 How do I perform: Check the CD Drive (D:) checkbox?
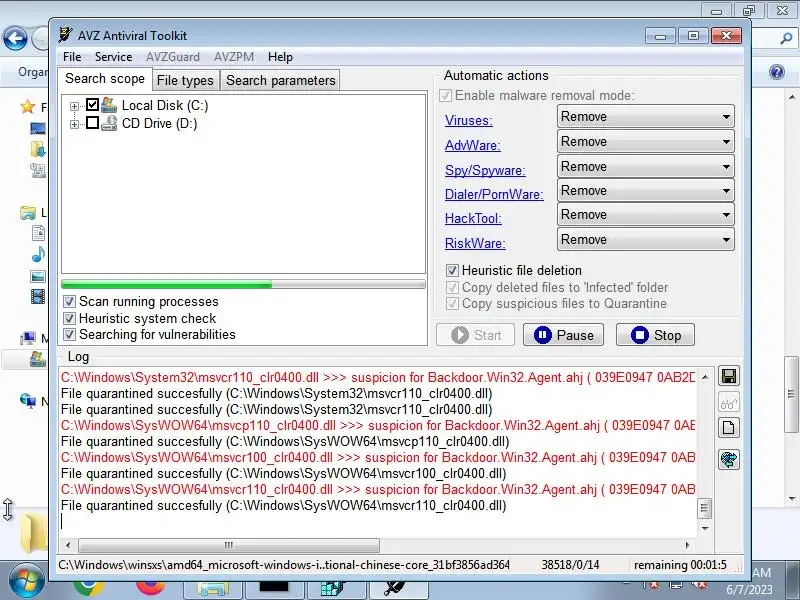[x=92, y=122]
